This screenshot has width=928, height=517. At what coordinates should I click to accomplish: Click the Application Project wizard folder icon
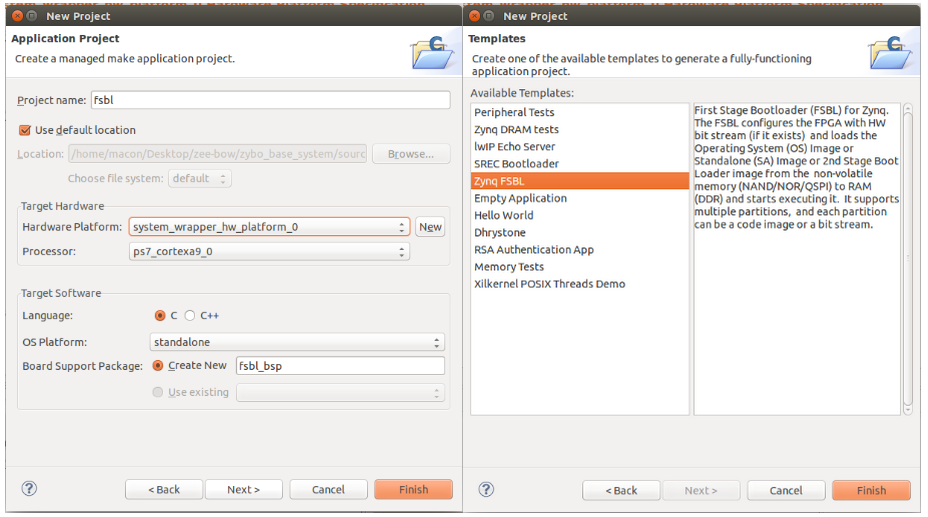[x=433, y=53]
